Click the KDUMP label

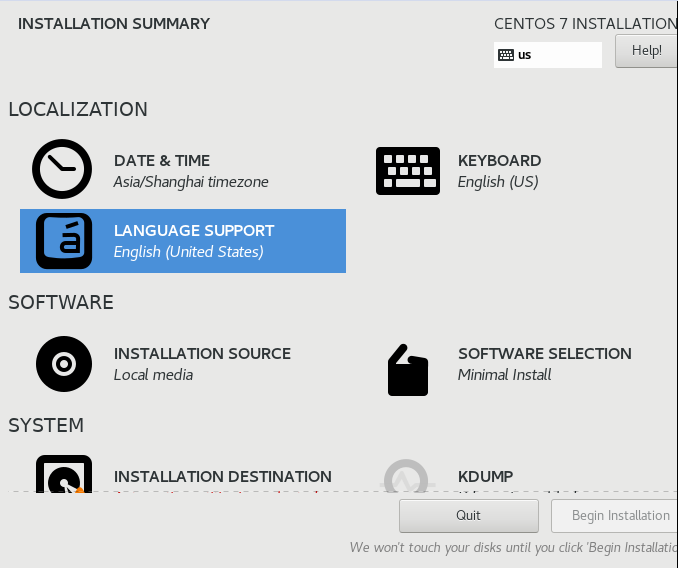click(x=486, y=476)
